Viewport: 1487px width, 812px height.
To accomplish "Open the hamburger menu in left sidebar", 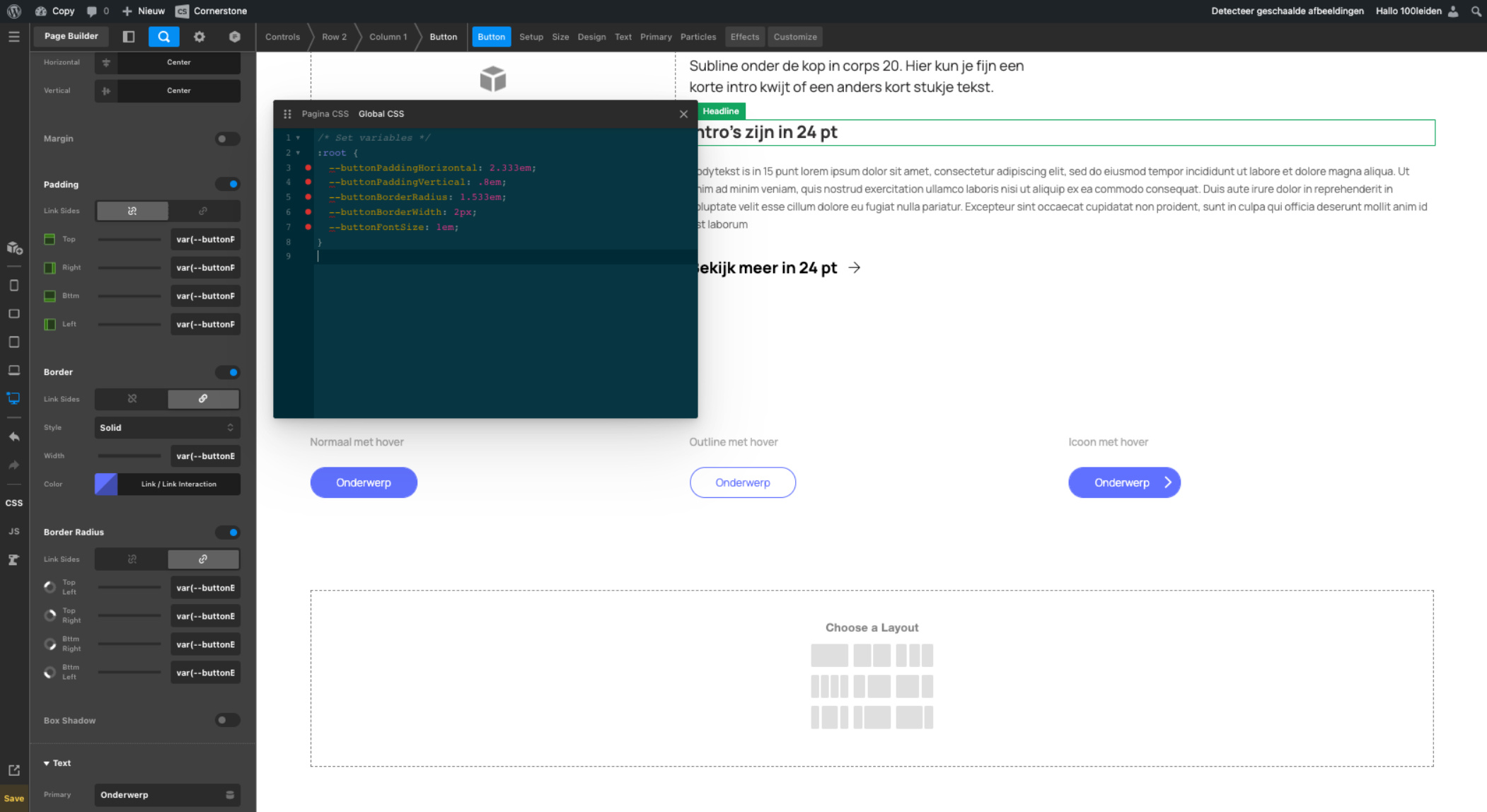I will click(13, 37).
